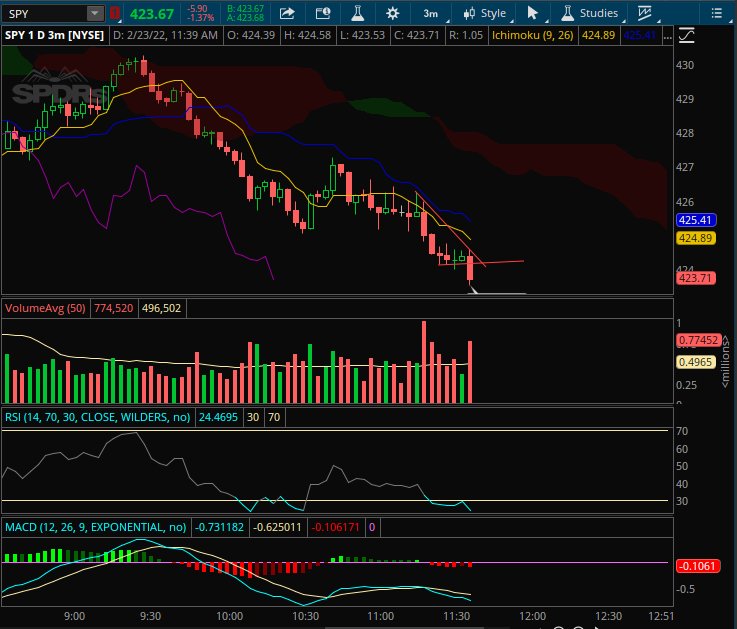Screen dimensions: 737x629
Task: Click the -1.37% change value
Action: tap(200, 18)
